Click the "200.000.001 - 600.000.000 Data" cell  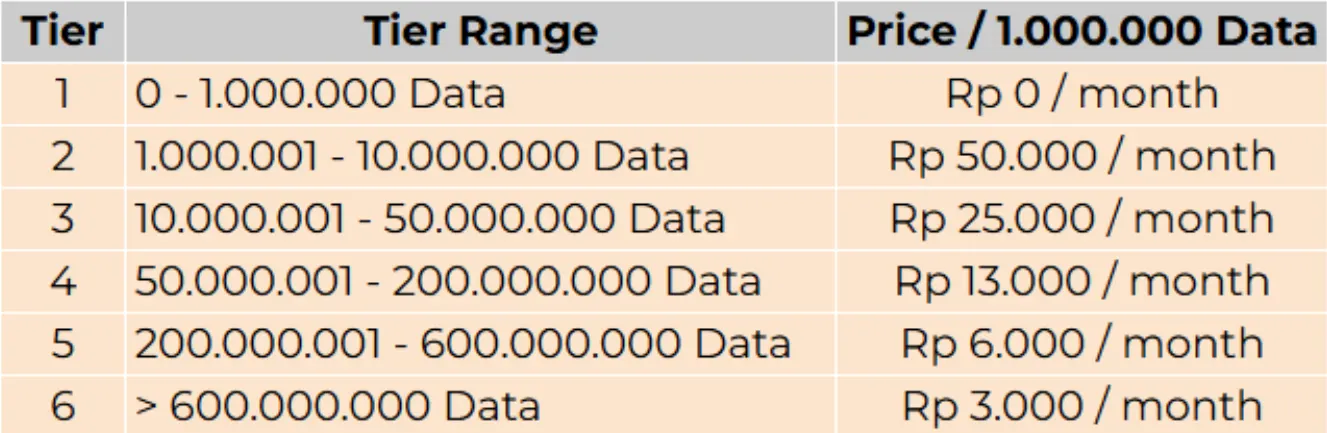(463, 343)
